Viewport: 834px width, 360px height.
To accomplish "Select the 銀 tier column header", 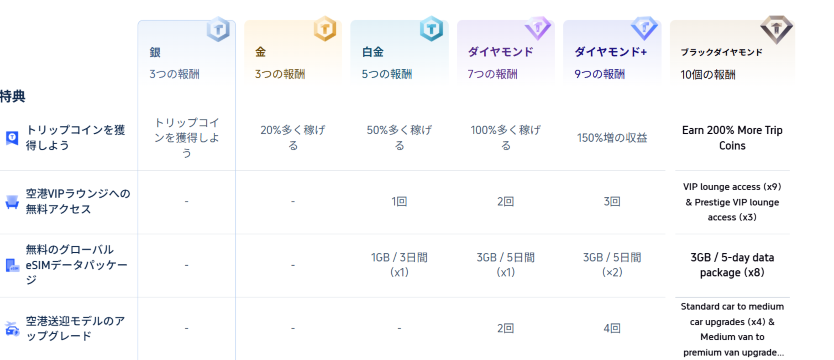I will click(x=186, y=52).
